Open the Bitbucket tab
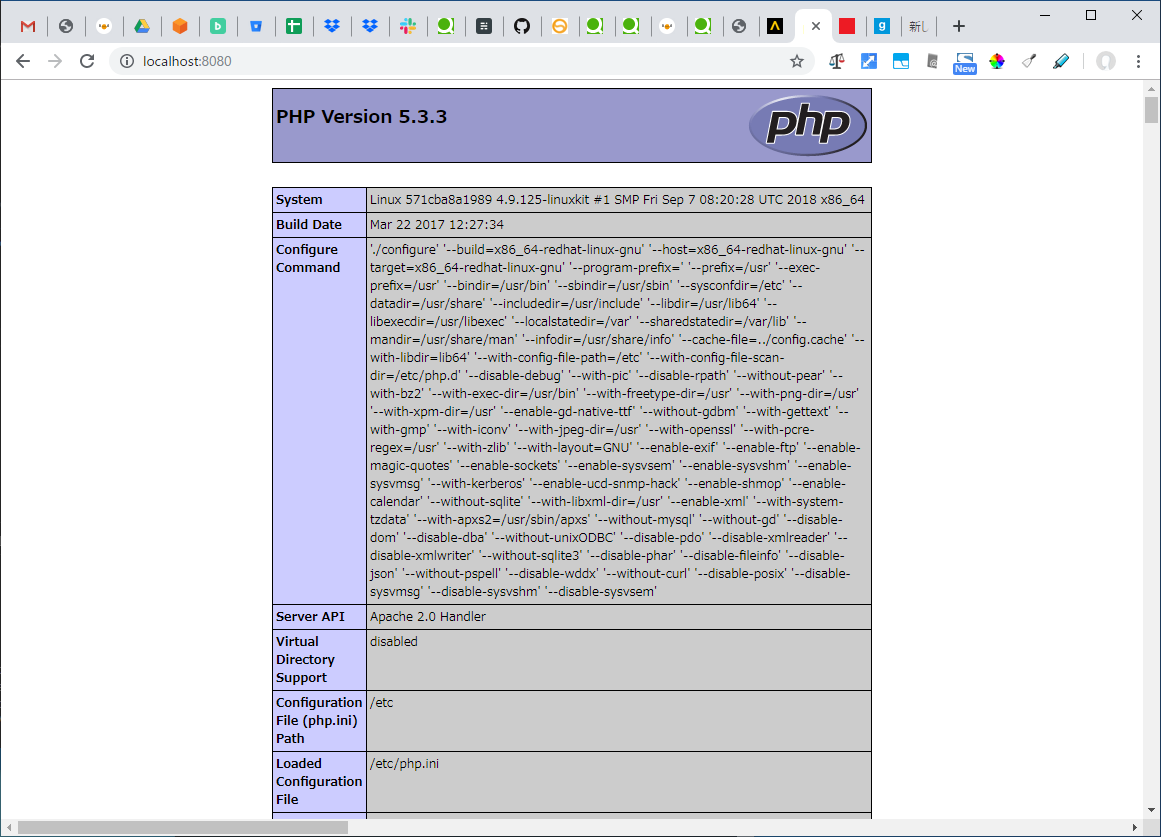This screenshot has width=1161, height=837. click(x=256, y=27)
